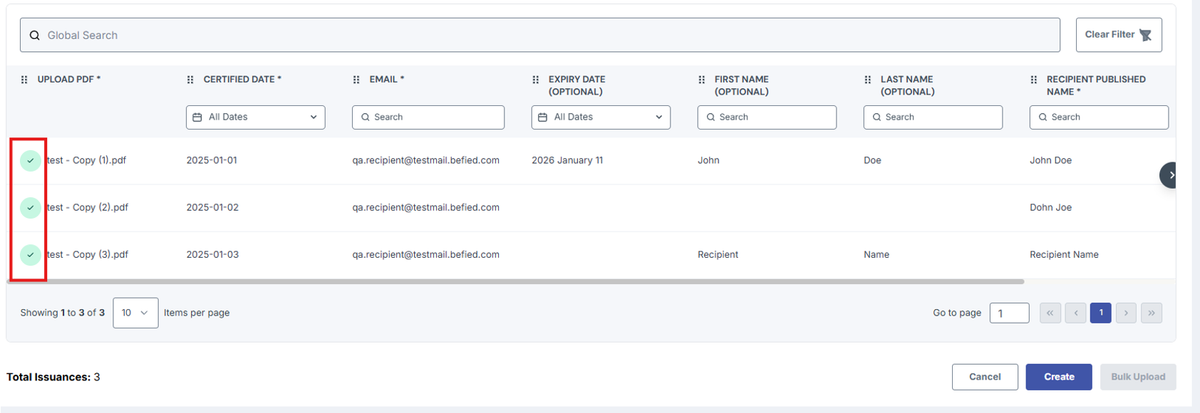The height and width of the screenshot is (413, 1200).
Task: Click the Showing 1 to 3 of 3 text
Action: [x=62, y=313]
